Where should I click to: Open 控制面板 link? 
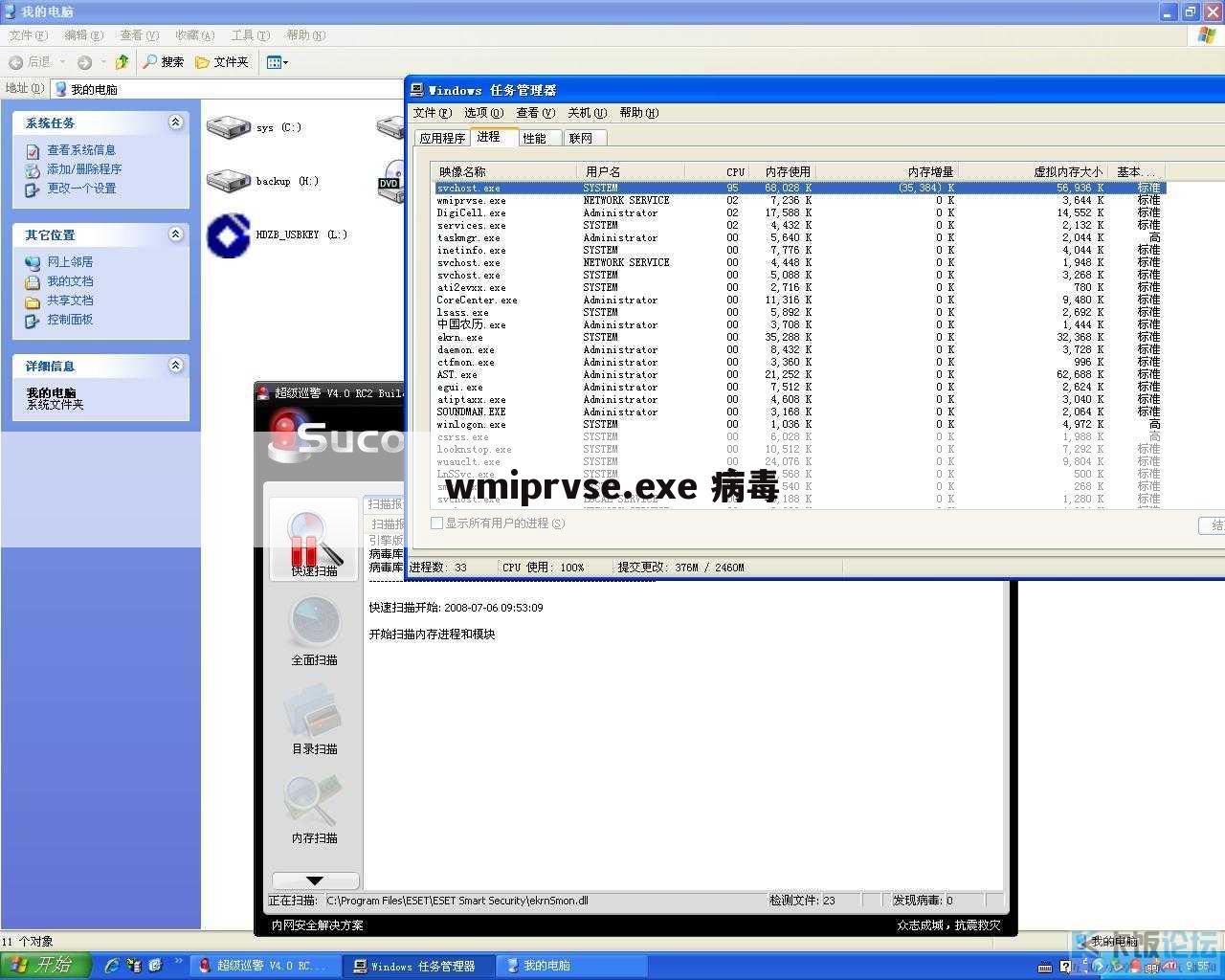(70, 320)
